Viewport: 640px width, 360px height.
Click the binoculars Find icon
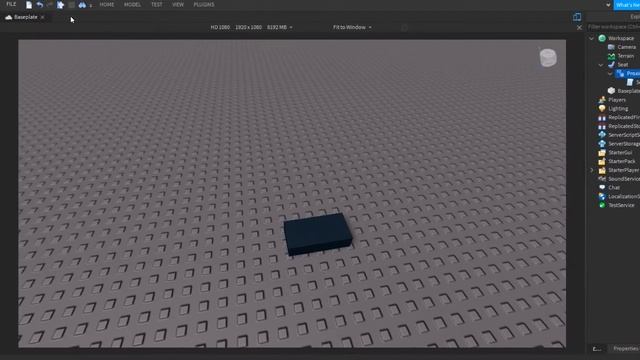pyautogui.click(x=82, y=5)
